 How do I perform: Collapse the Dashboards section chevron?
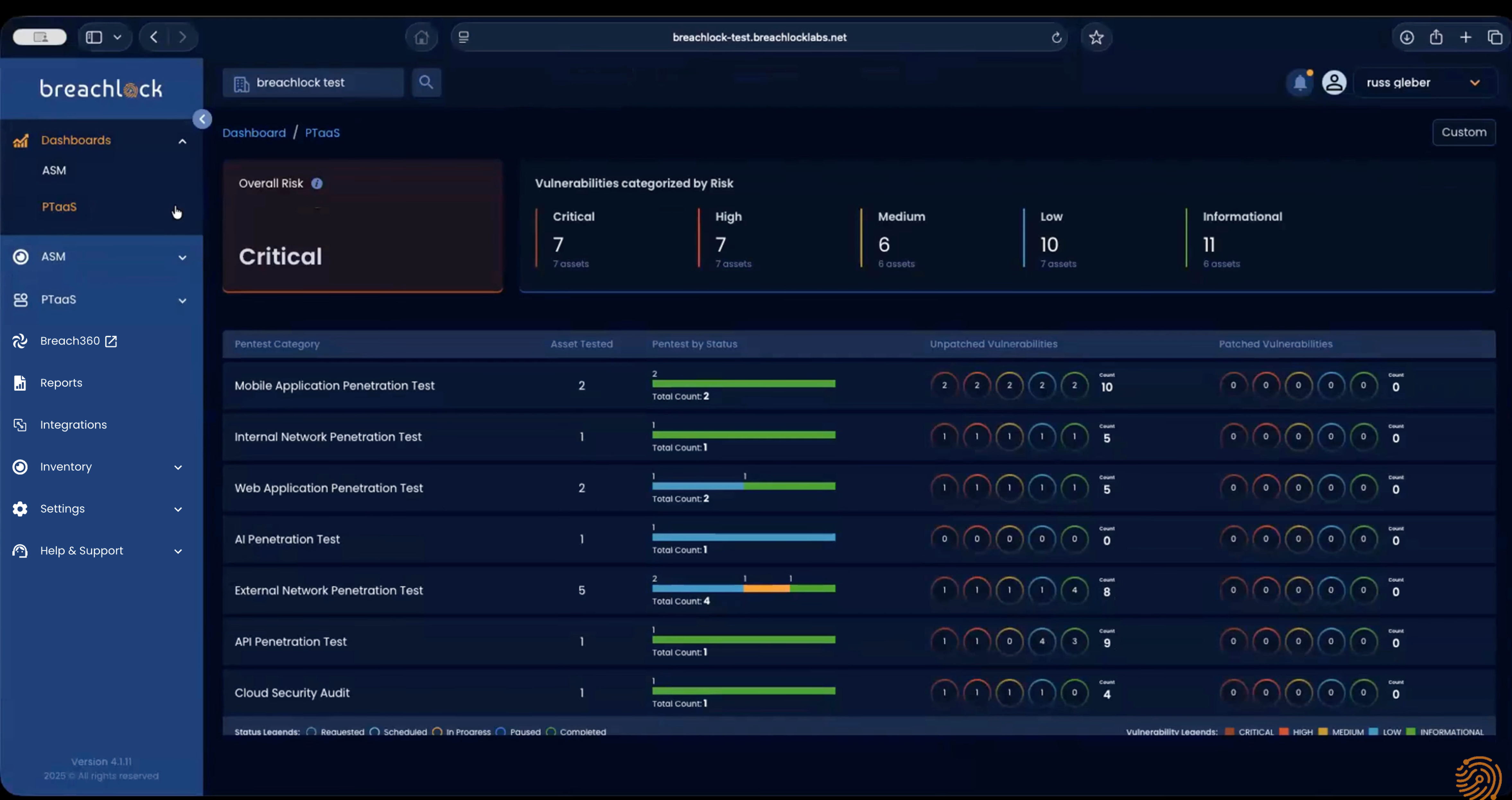pos(182,141)
